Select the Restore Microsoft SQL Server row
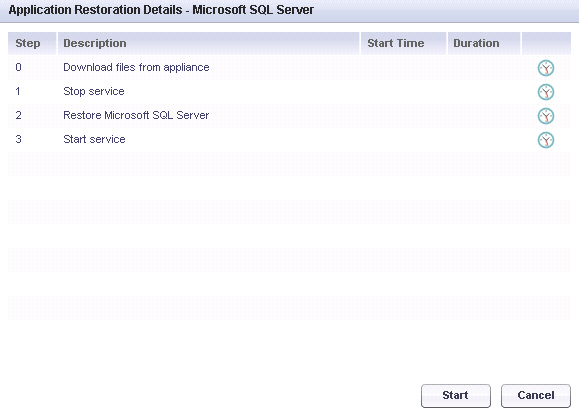The height and width of the screenshot is (415, 579). tap(290, 116)
